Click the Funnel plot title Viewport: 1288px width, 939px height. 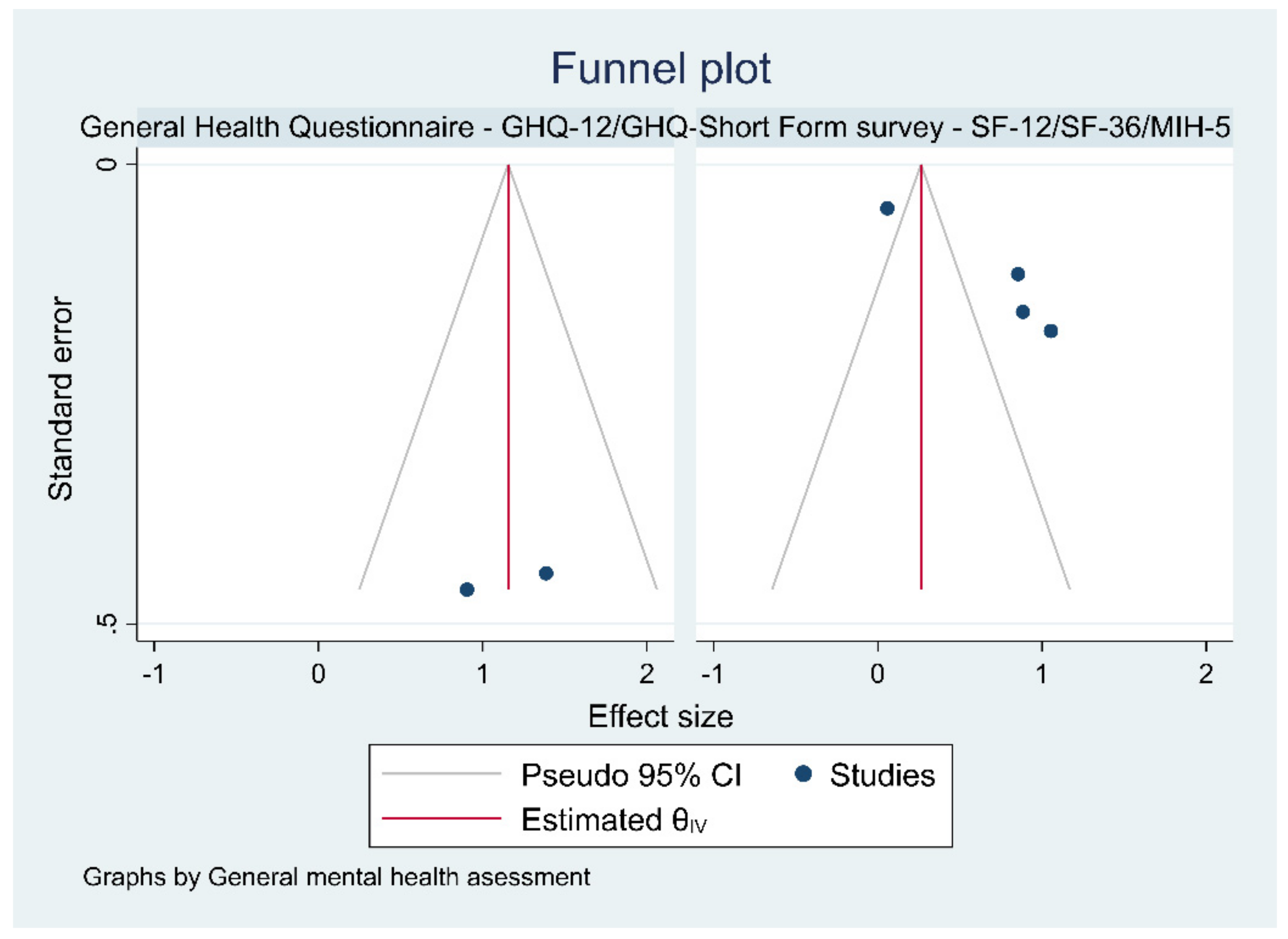pyautogui.click(x=660, y=69)
